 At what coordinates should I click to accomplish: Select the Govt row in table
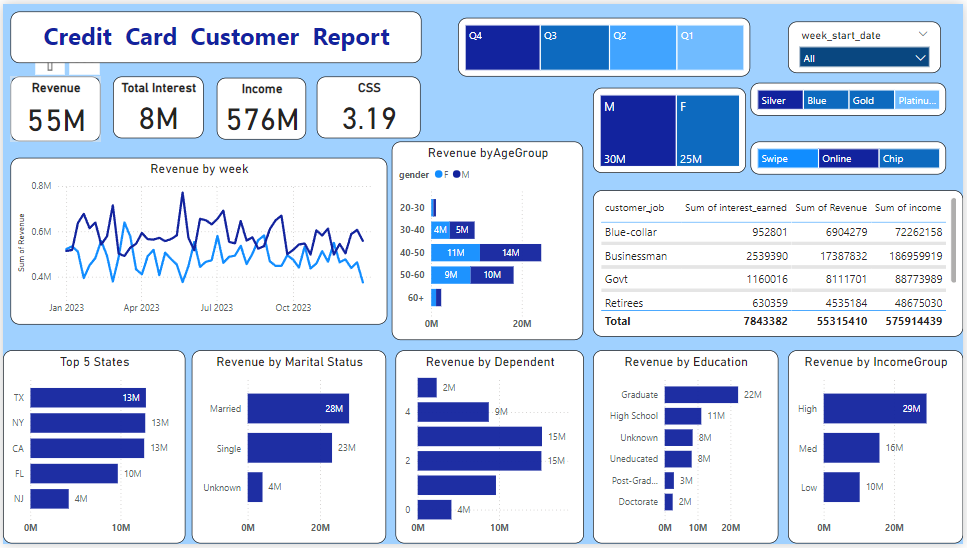[x=773, y=279]
